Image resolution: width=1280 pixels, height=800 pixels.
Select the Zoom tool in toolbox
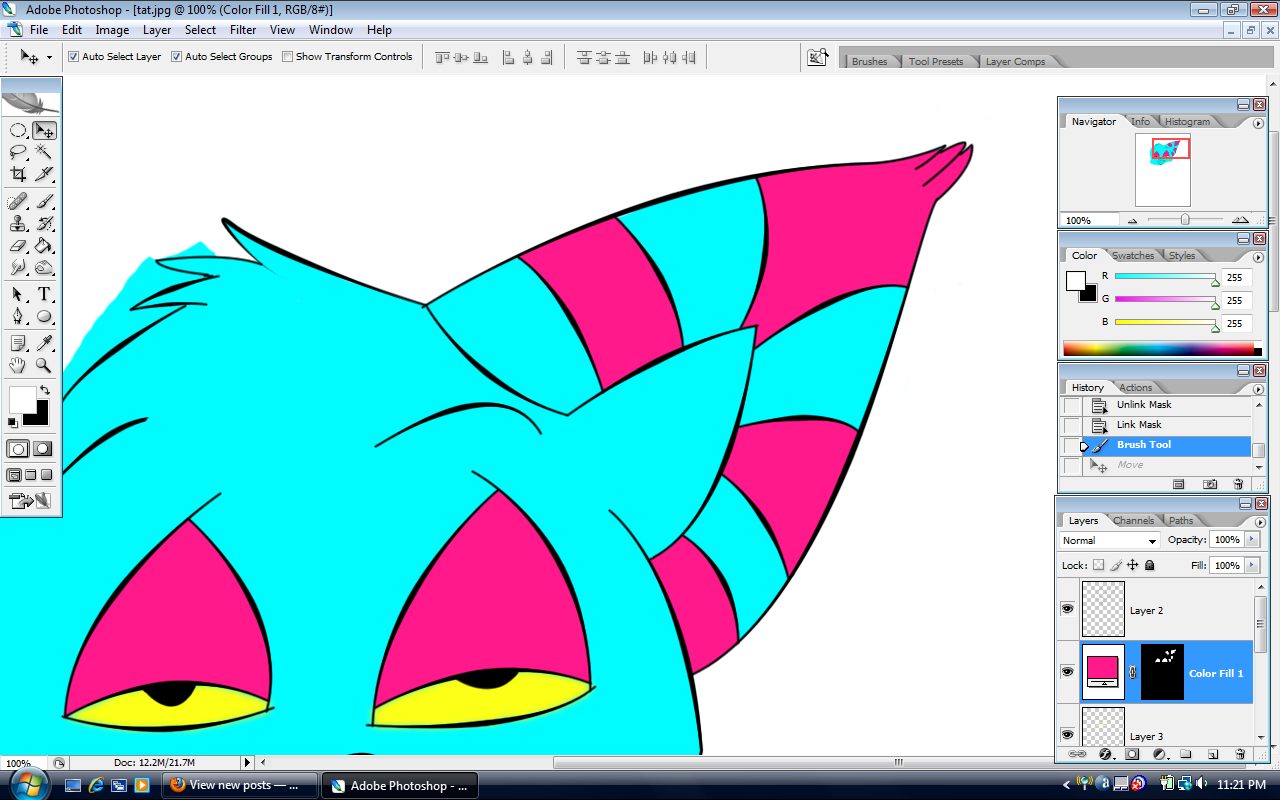point(44,366)
